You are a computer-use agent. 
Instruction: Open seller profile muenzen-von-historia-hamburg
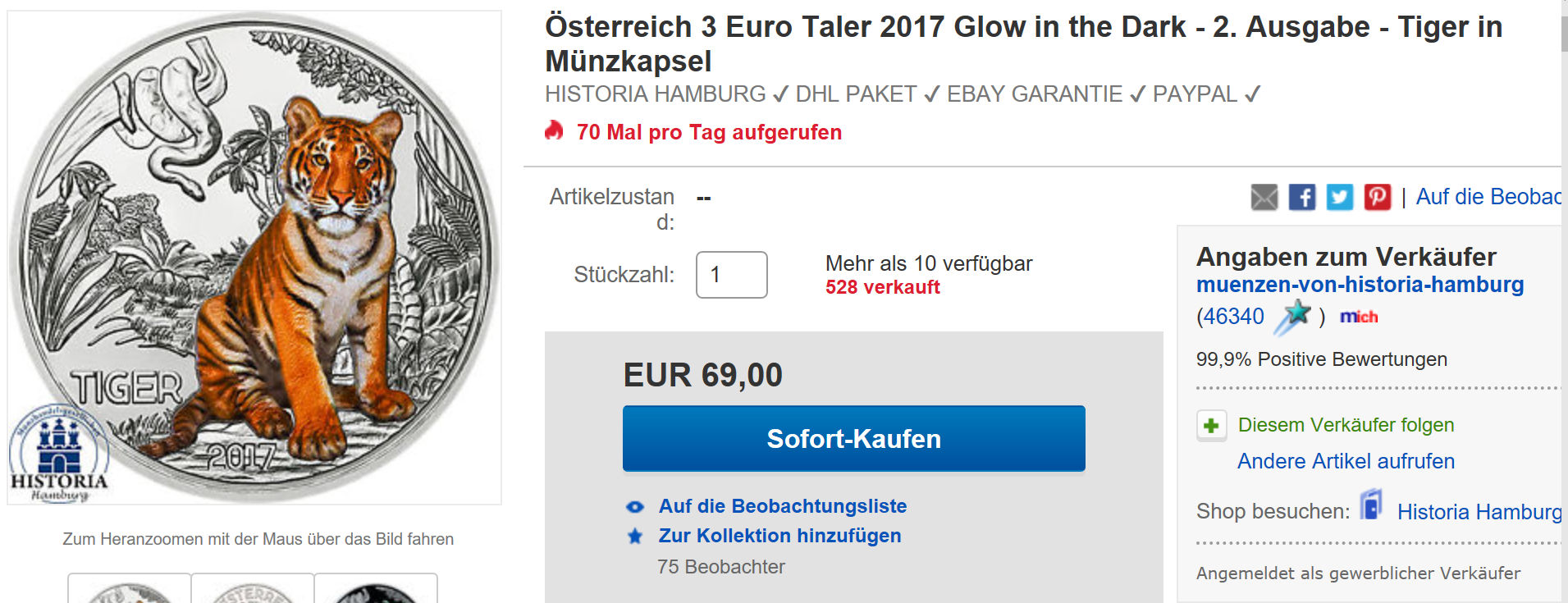pos(1360,285)
